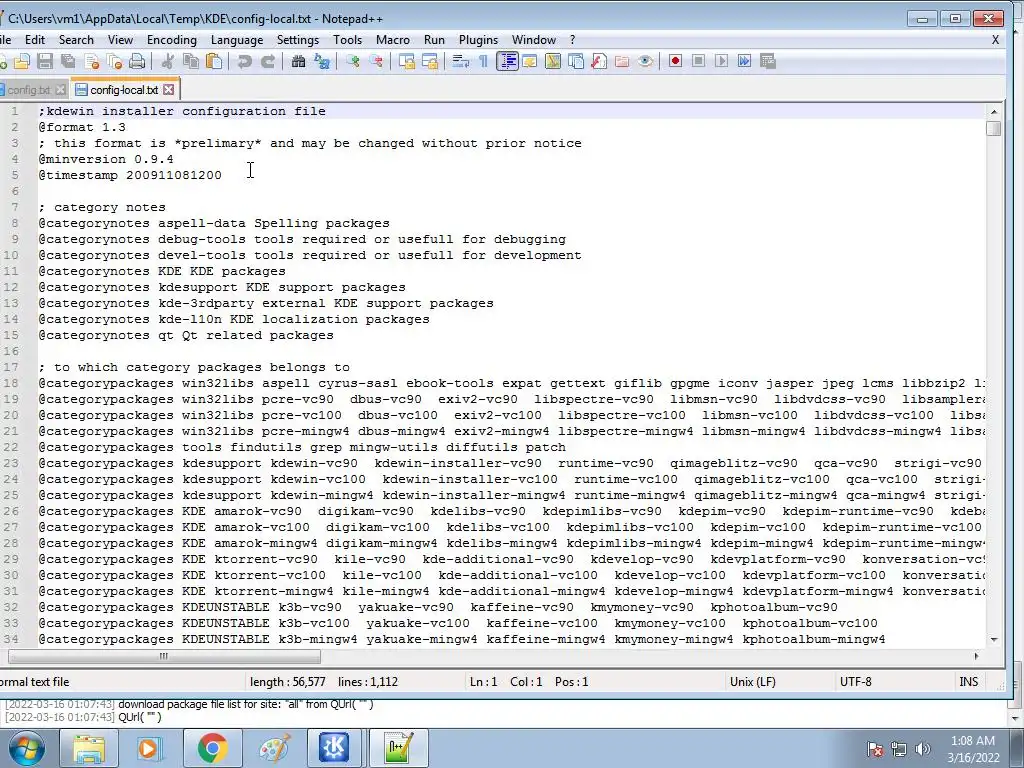The image size is (1024, 768).
Task: Click the horizontal scrollbar thumb
Action: tap(163, 656)
